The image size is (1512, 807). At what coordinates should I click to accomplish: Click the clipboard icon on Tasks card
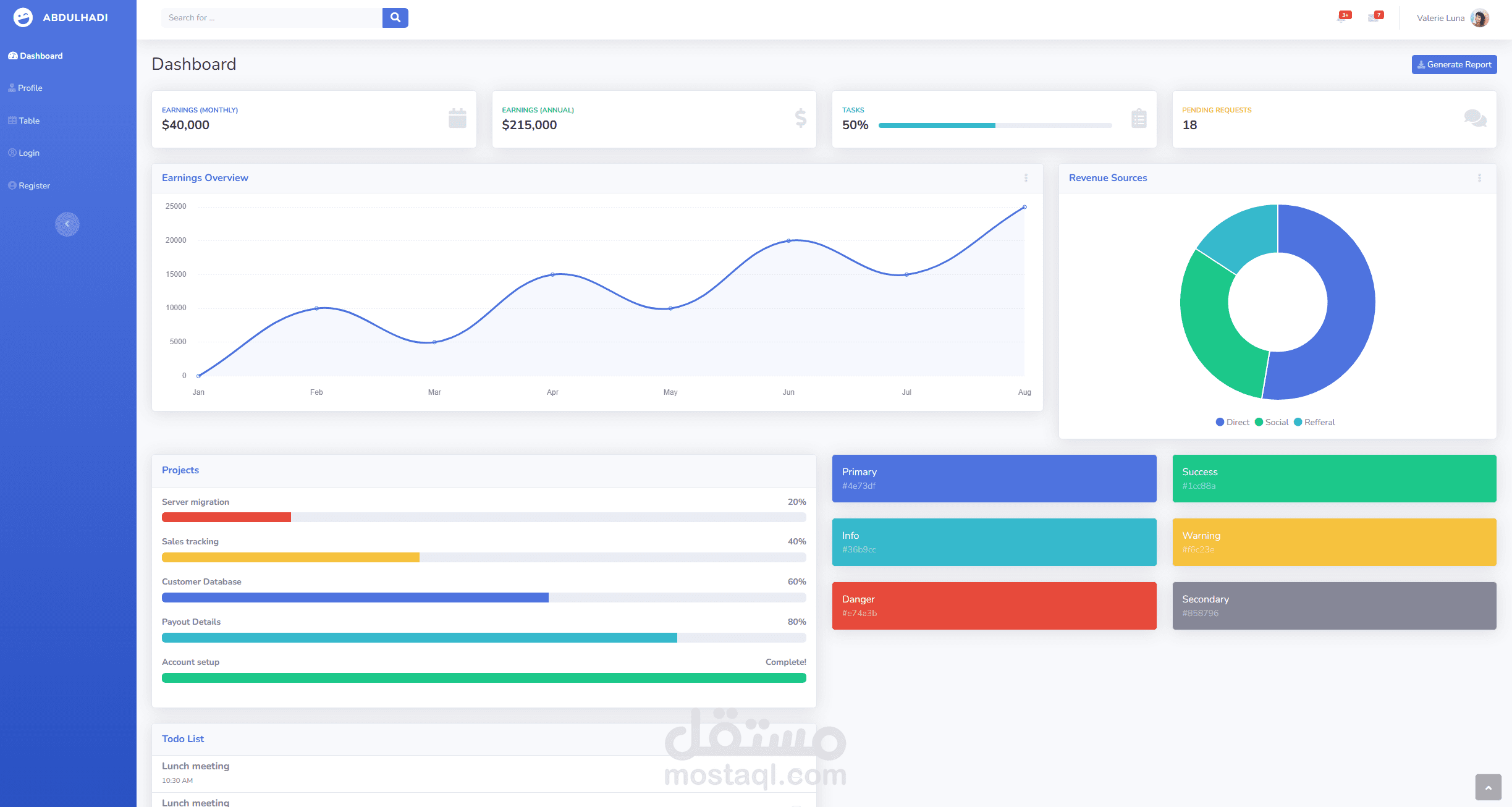pyautogui.click(x=1139, y=118)
